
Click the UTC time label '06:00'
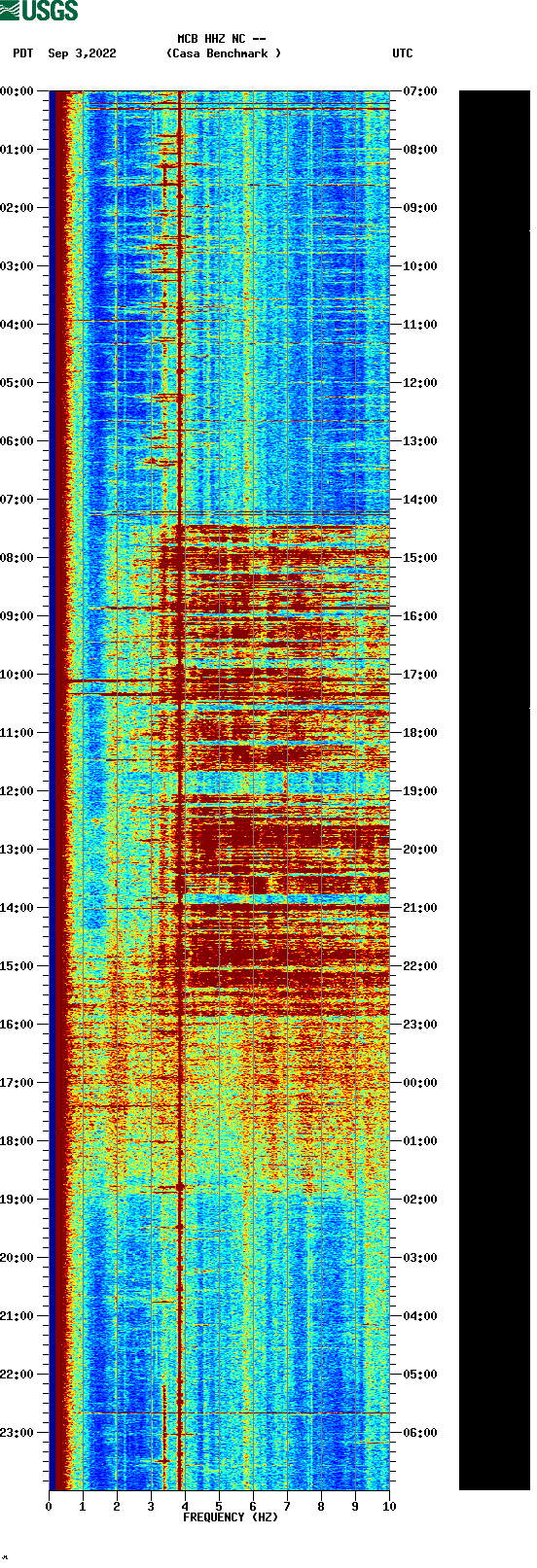(420, 1433)
